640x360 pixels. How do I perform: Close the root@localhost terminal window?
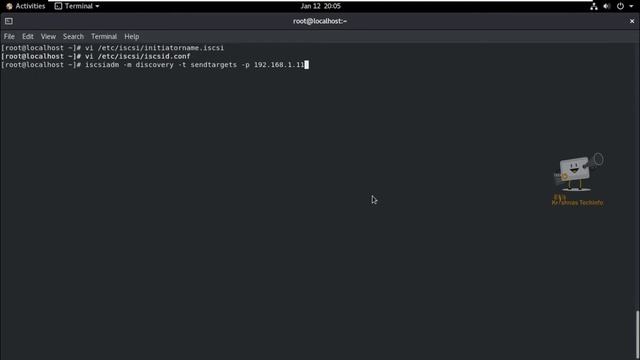631,21
